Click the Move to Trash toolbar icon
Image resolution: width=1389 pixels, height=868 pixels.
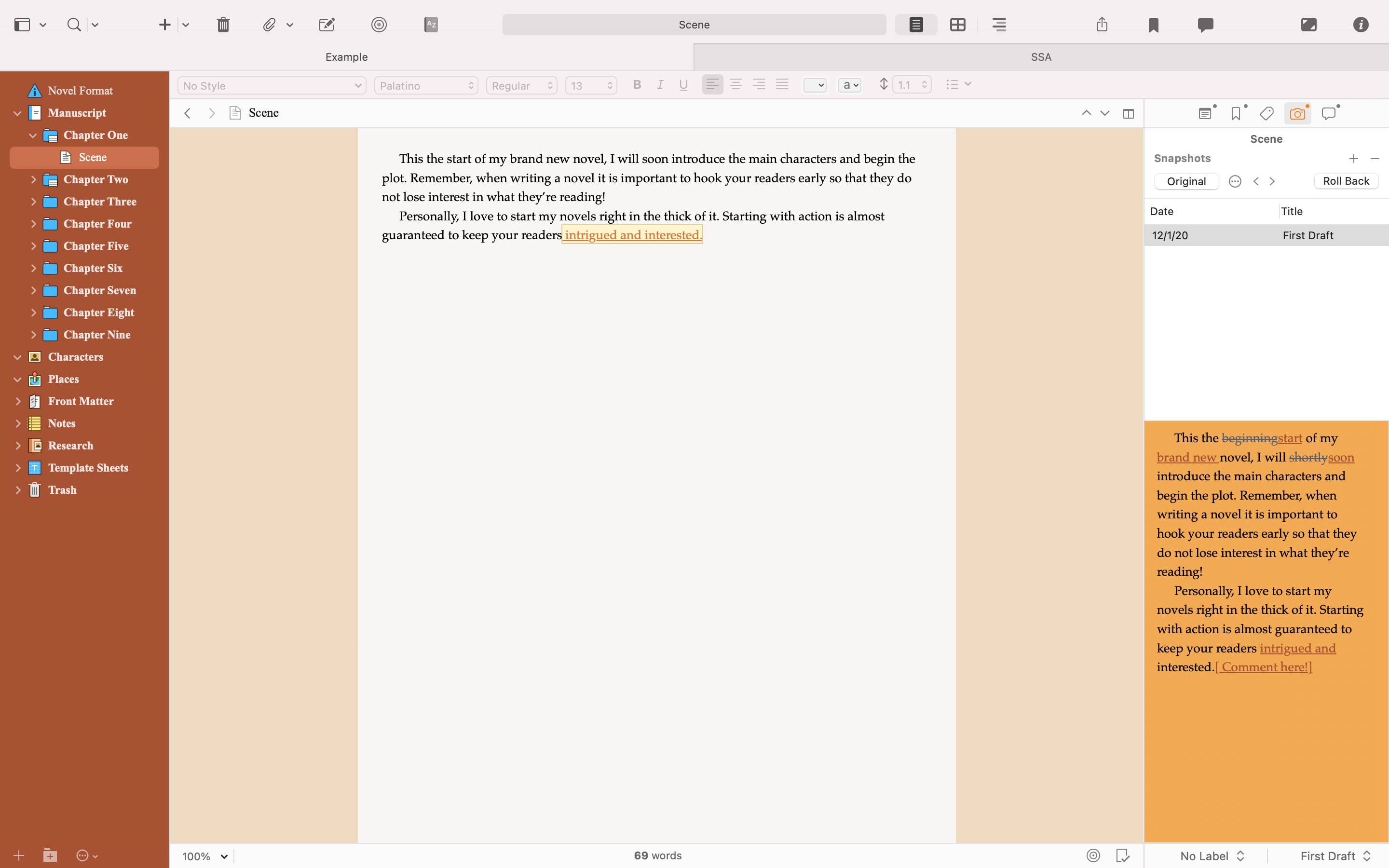[223, 25]
